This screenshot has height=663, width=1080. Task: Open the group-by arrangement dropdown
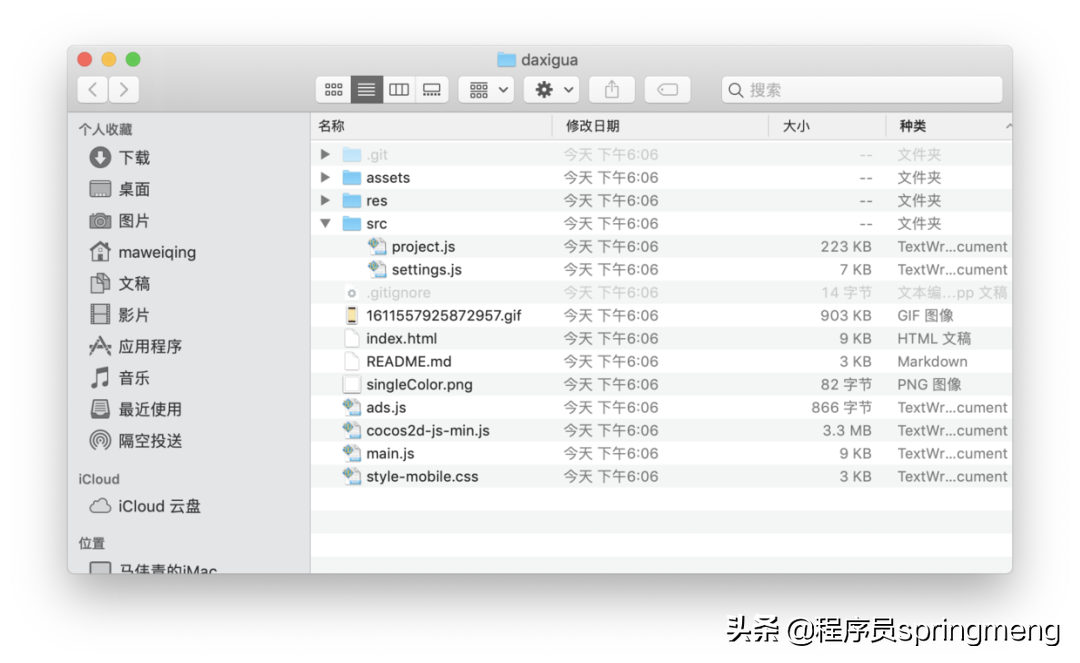coord(487,90)
